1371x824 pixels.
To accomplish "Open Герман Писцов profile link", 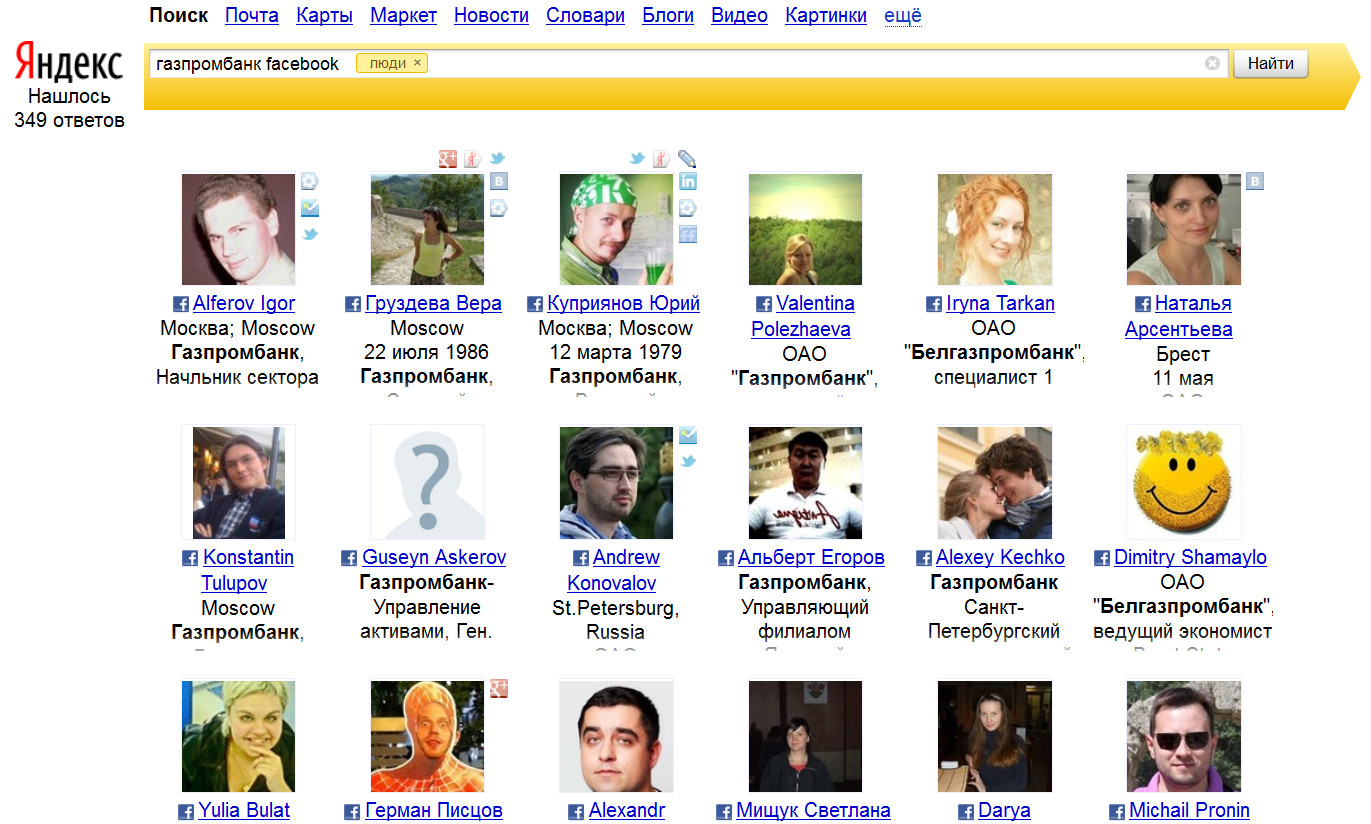I will [x=434, y=811].
